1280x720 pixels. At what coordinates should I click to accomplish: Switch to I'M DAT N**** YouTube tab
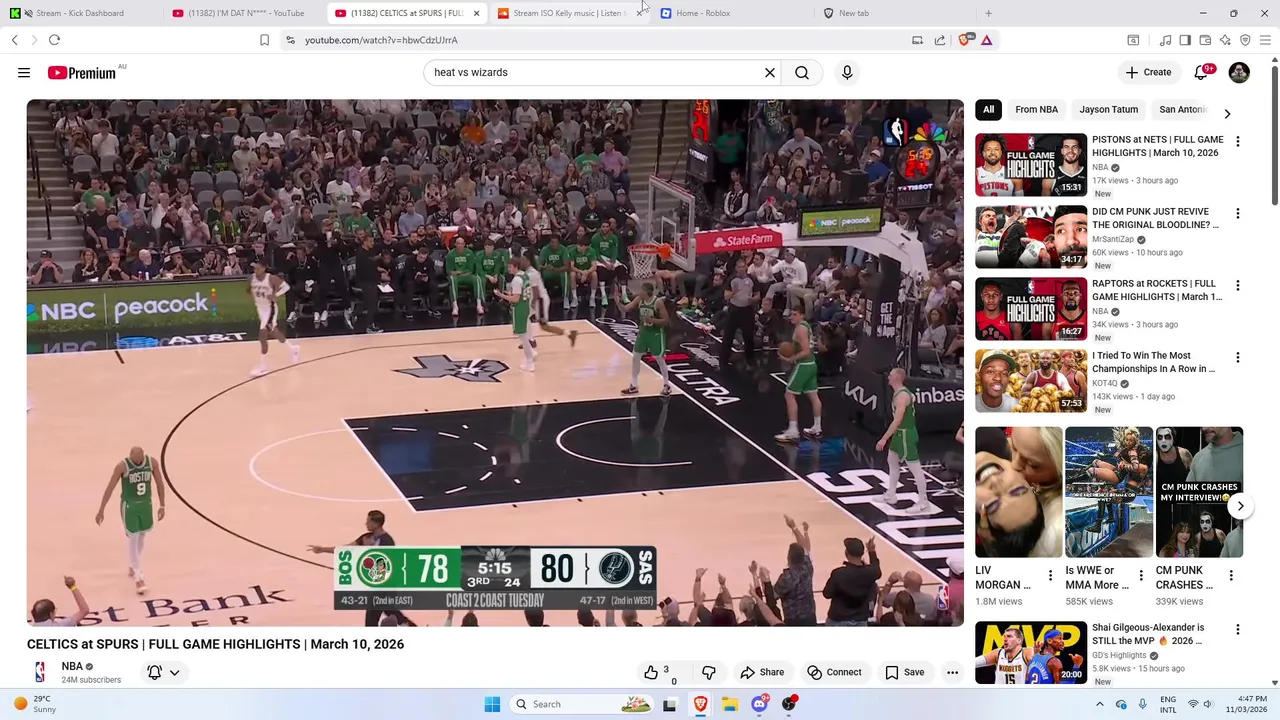pyautogui.click(x=245, y=13)
